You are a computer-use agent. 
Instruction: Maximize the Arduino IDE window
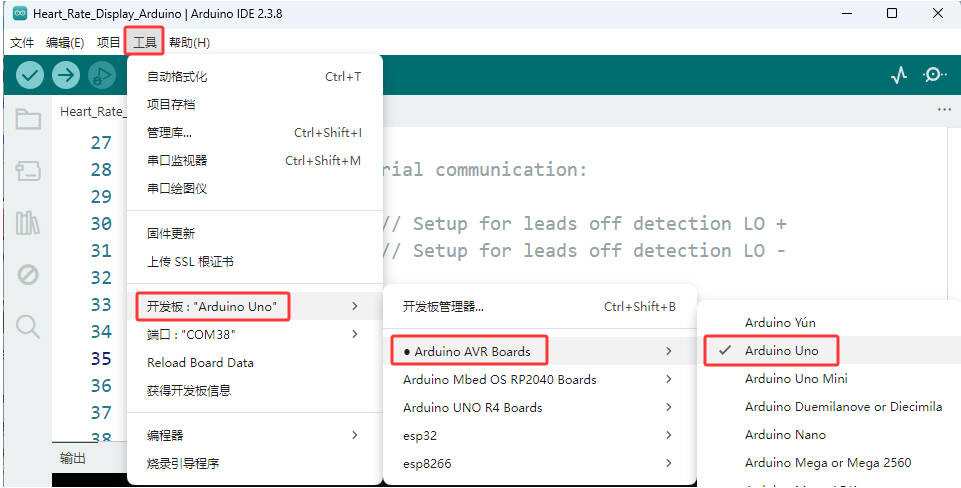coord(892,13)
